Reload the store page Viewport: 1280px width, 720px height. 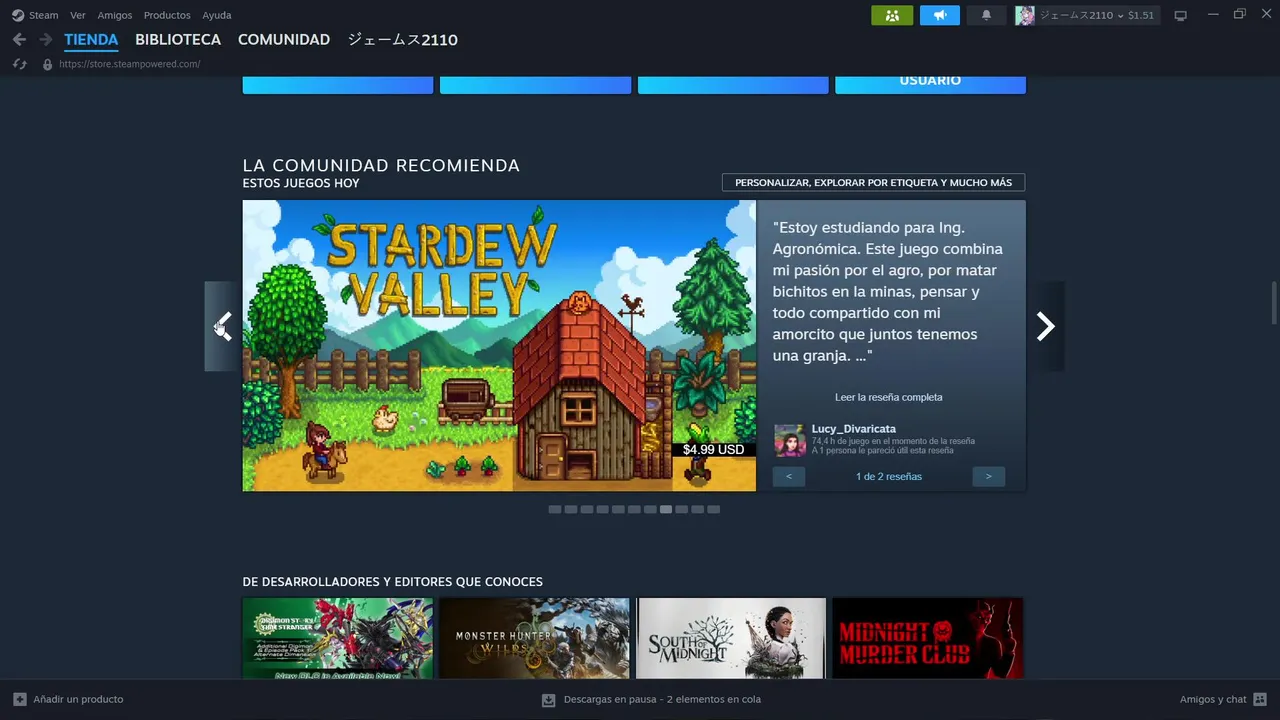tap(19, 64)
